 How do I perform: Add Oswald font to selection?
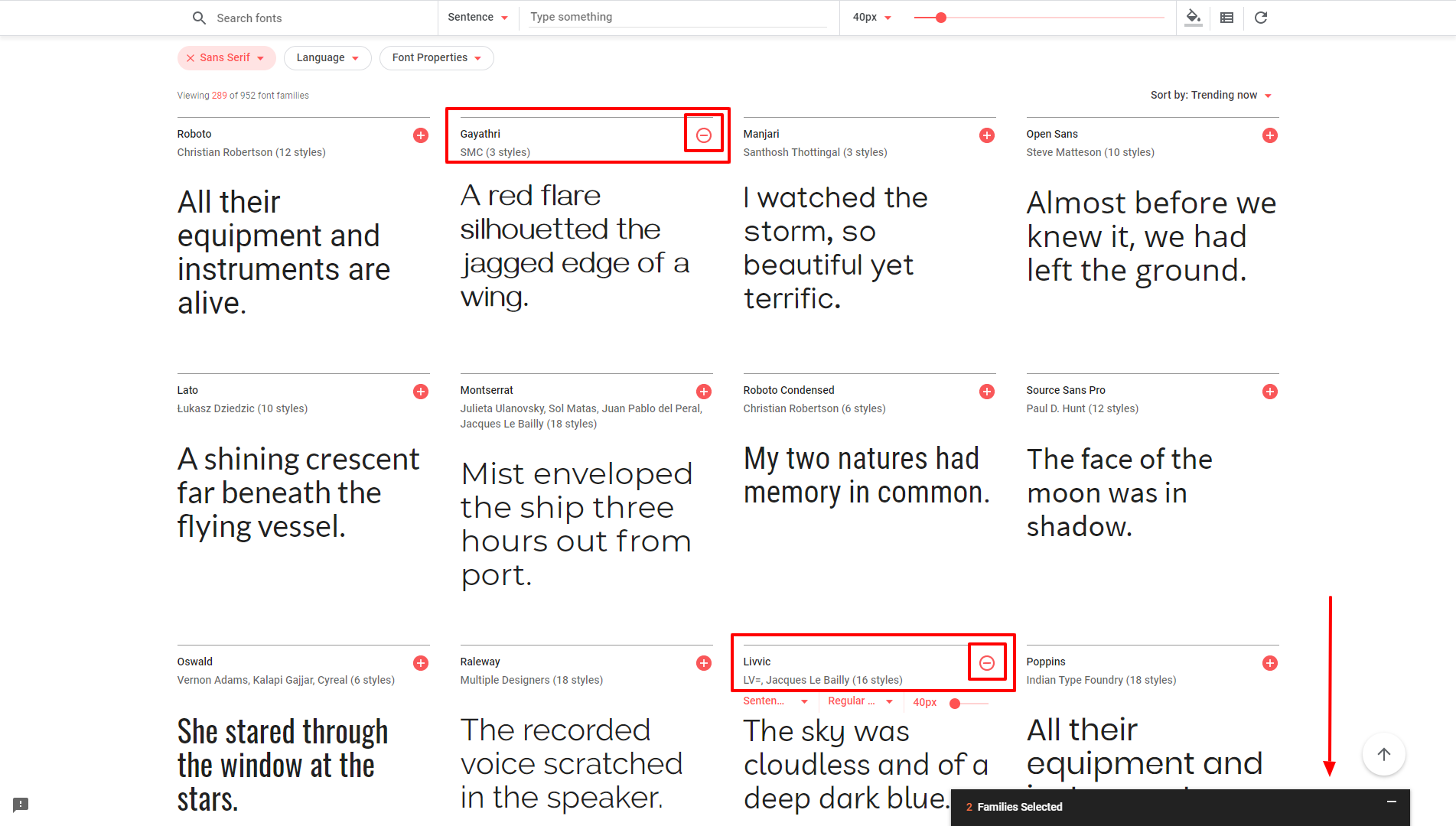pos(421,663)
